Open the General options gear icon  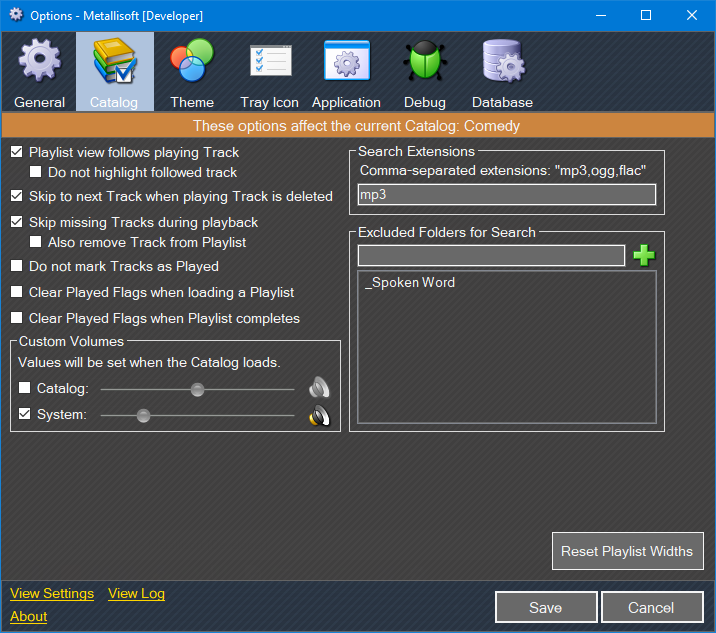click(x=40, y=62)
